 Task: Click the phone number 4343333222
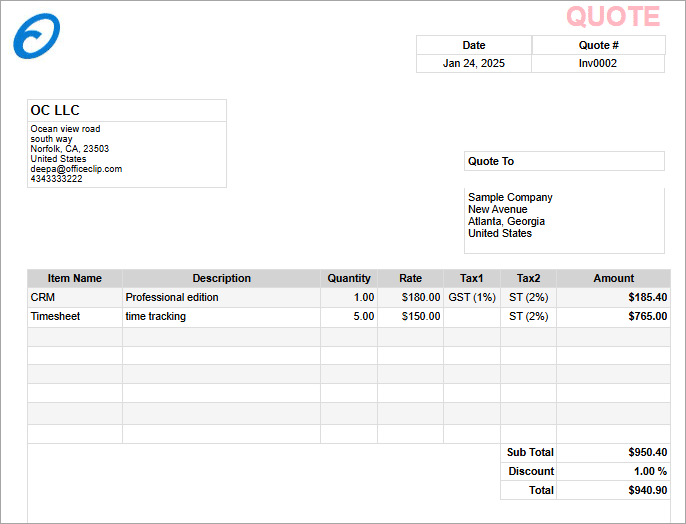point(57,179)
